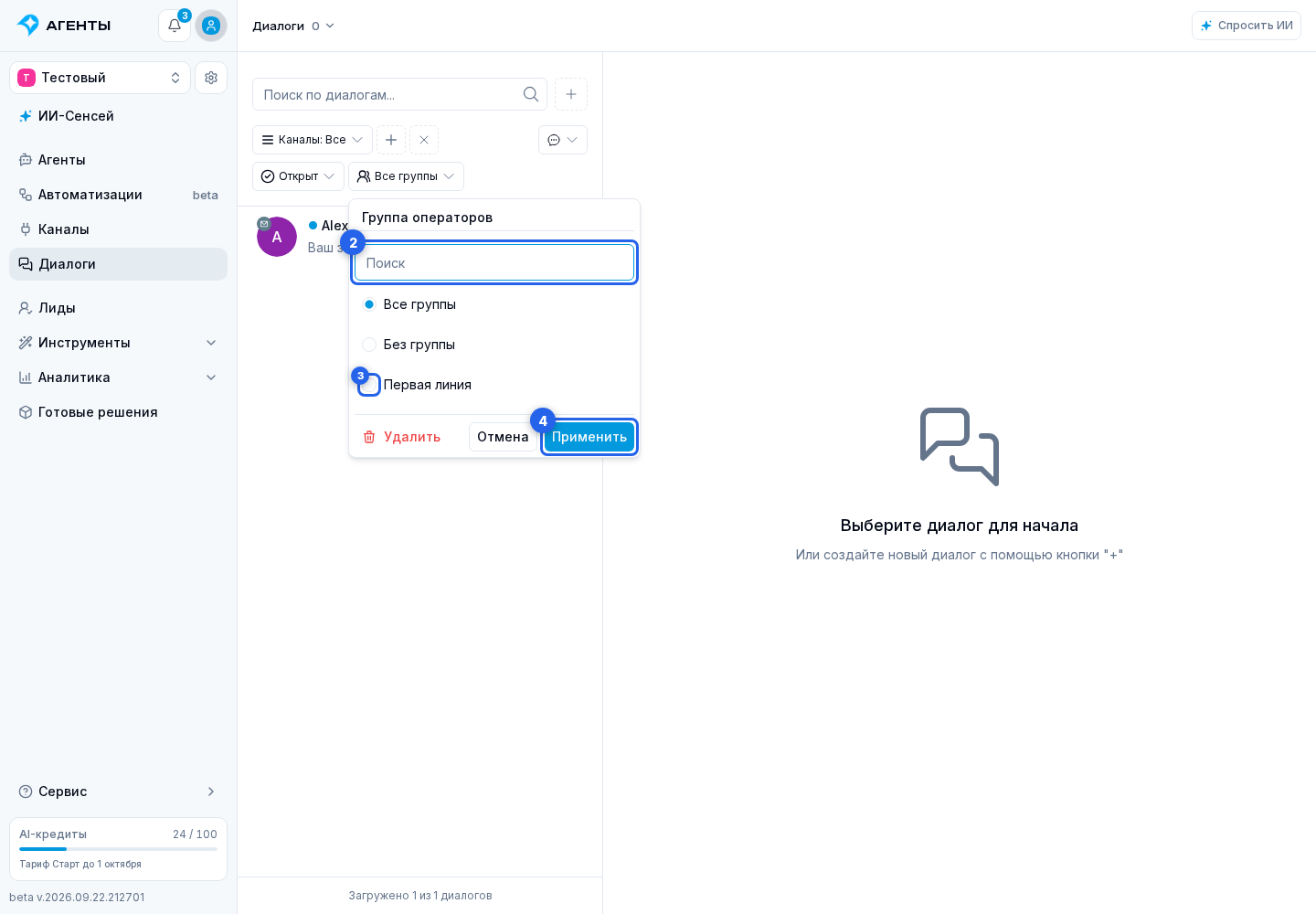Expand the Аналитика submenu
This screenshot has width=1316, height=914.
click(118, 377)
